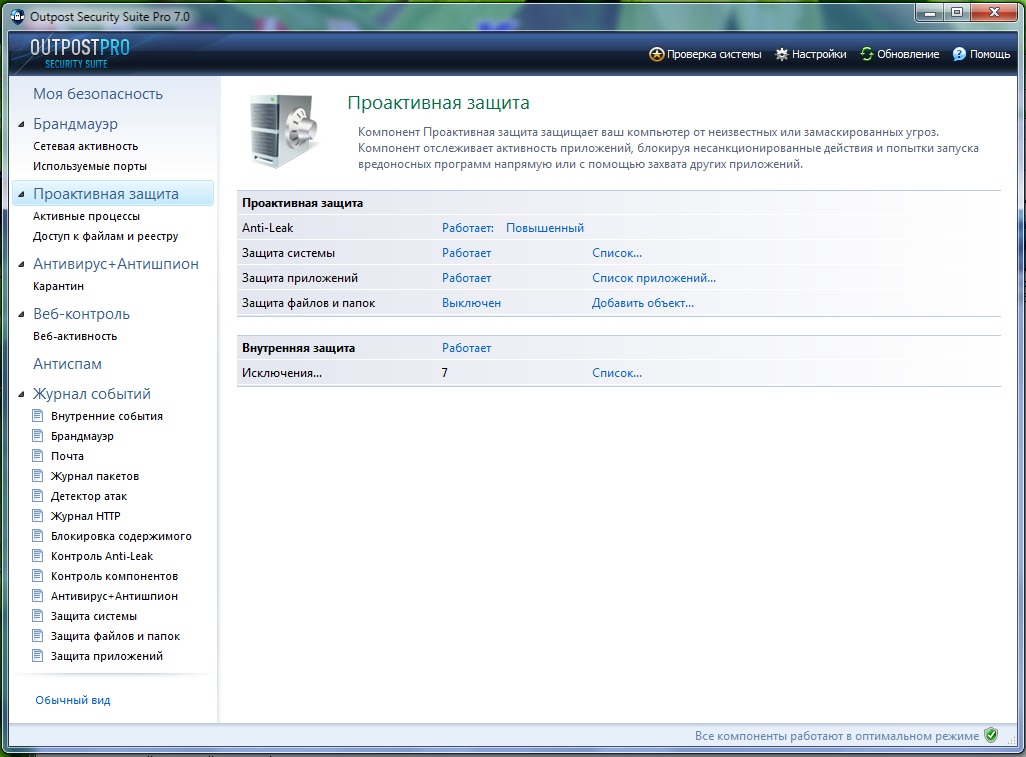Click the Проактивная защита server safe image
This screenshot has width=1026, height=757.
pos(283,130)
